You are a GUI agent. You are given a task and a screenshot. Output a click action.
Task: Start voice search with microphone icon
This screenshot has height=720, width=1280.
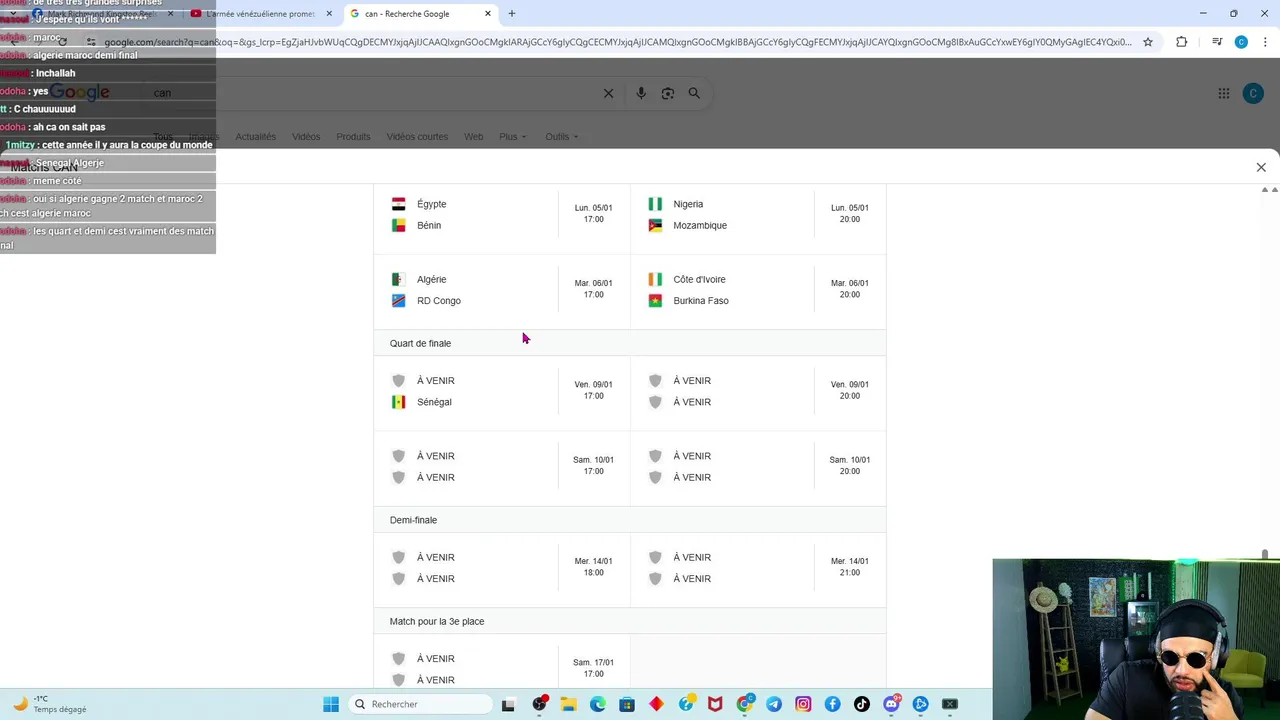coord(641,93)
